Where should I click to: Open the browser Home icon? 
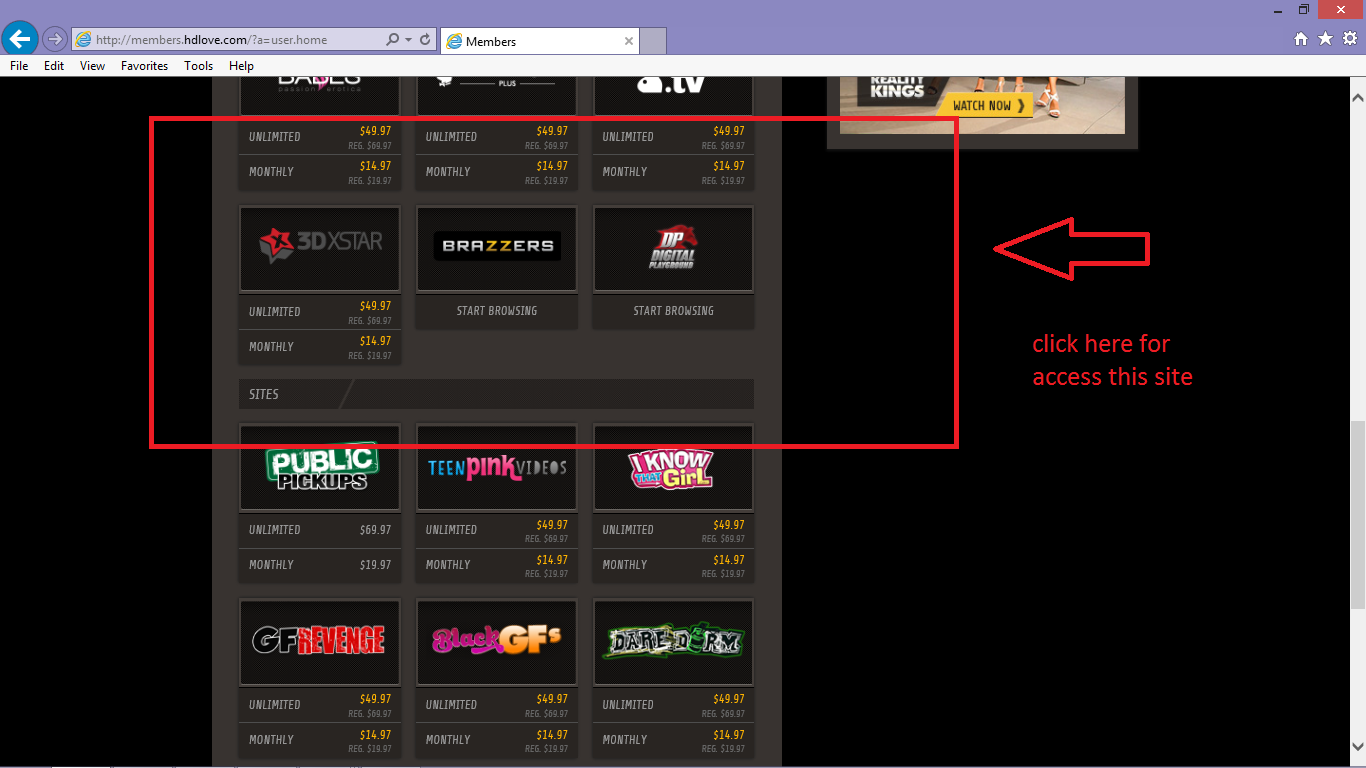(1301, 39)
